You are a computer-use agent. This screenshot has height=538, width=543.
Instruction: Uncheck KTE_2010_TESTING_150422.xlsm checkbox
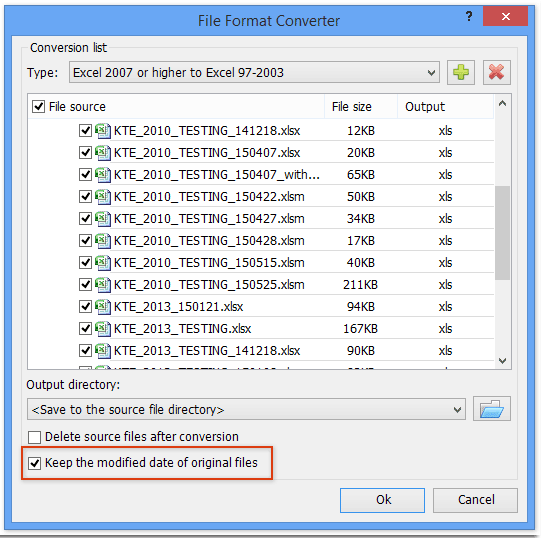coord(85,197)
